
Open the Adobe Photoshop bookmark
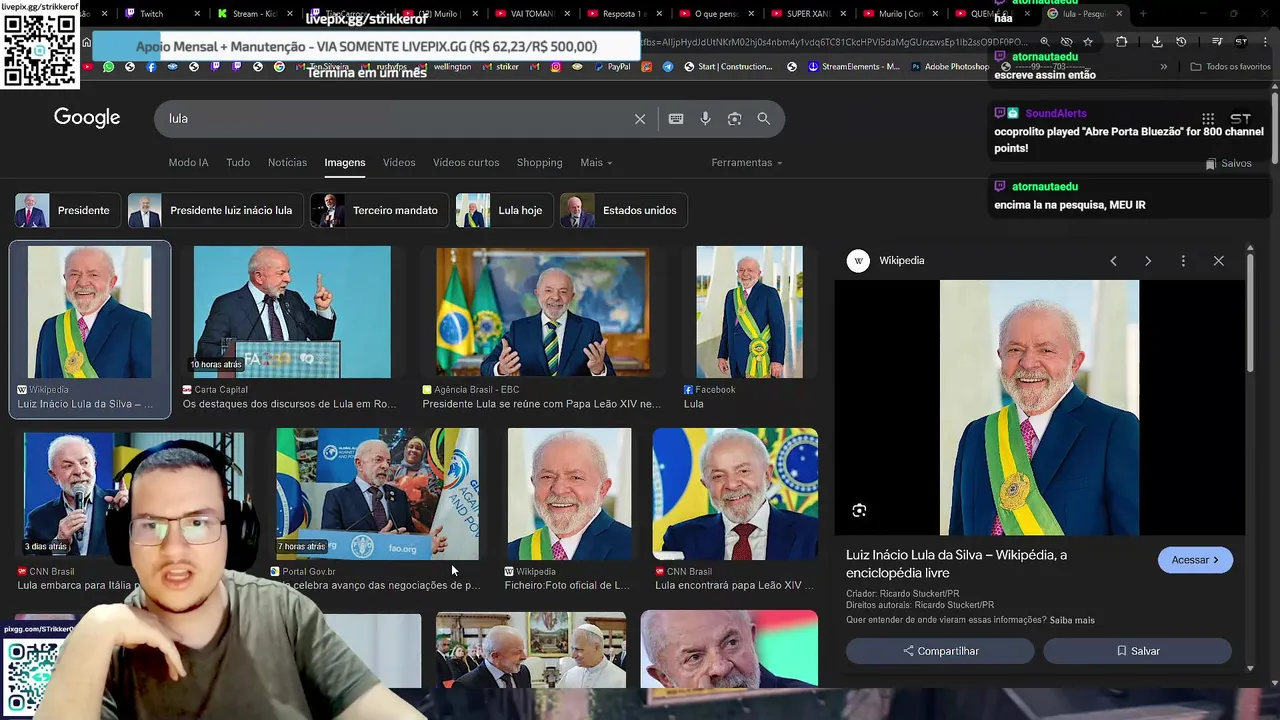950,67
